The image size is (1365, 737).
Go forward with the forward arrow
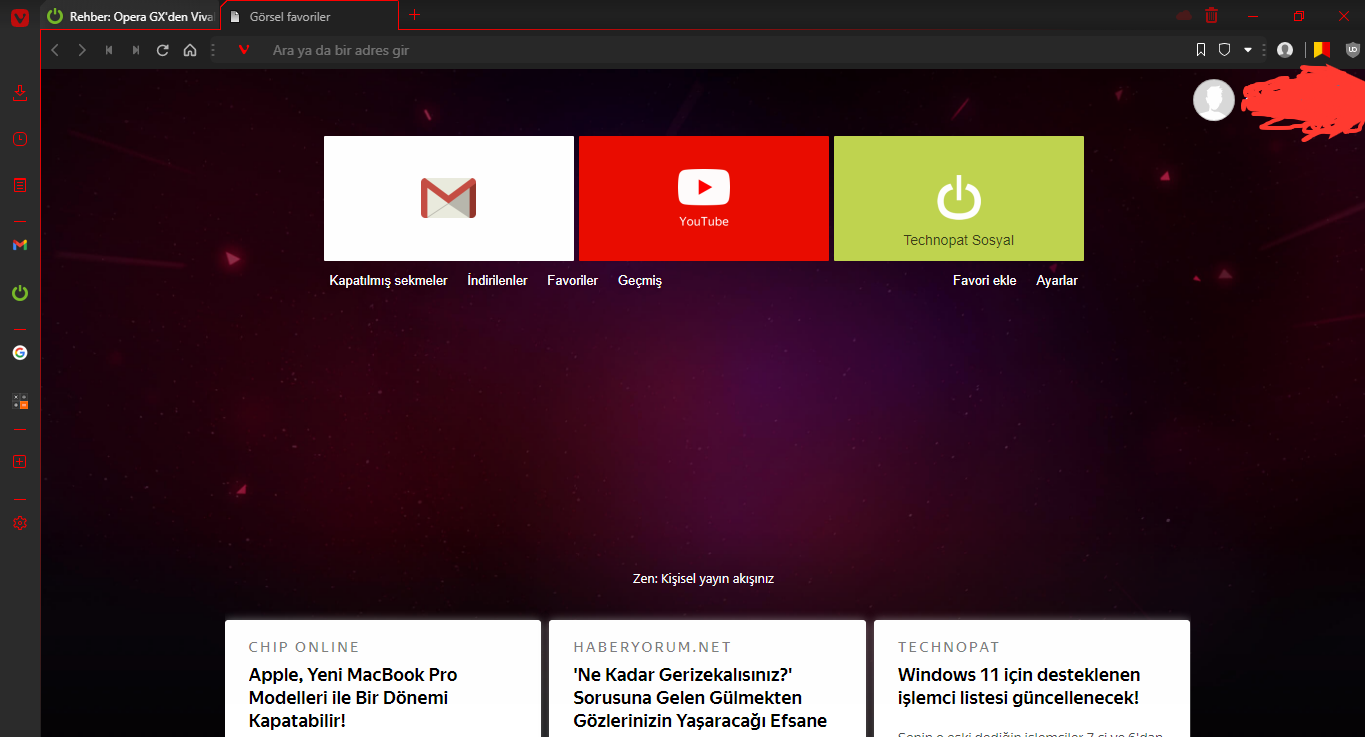(x=82, y=50)
